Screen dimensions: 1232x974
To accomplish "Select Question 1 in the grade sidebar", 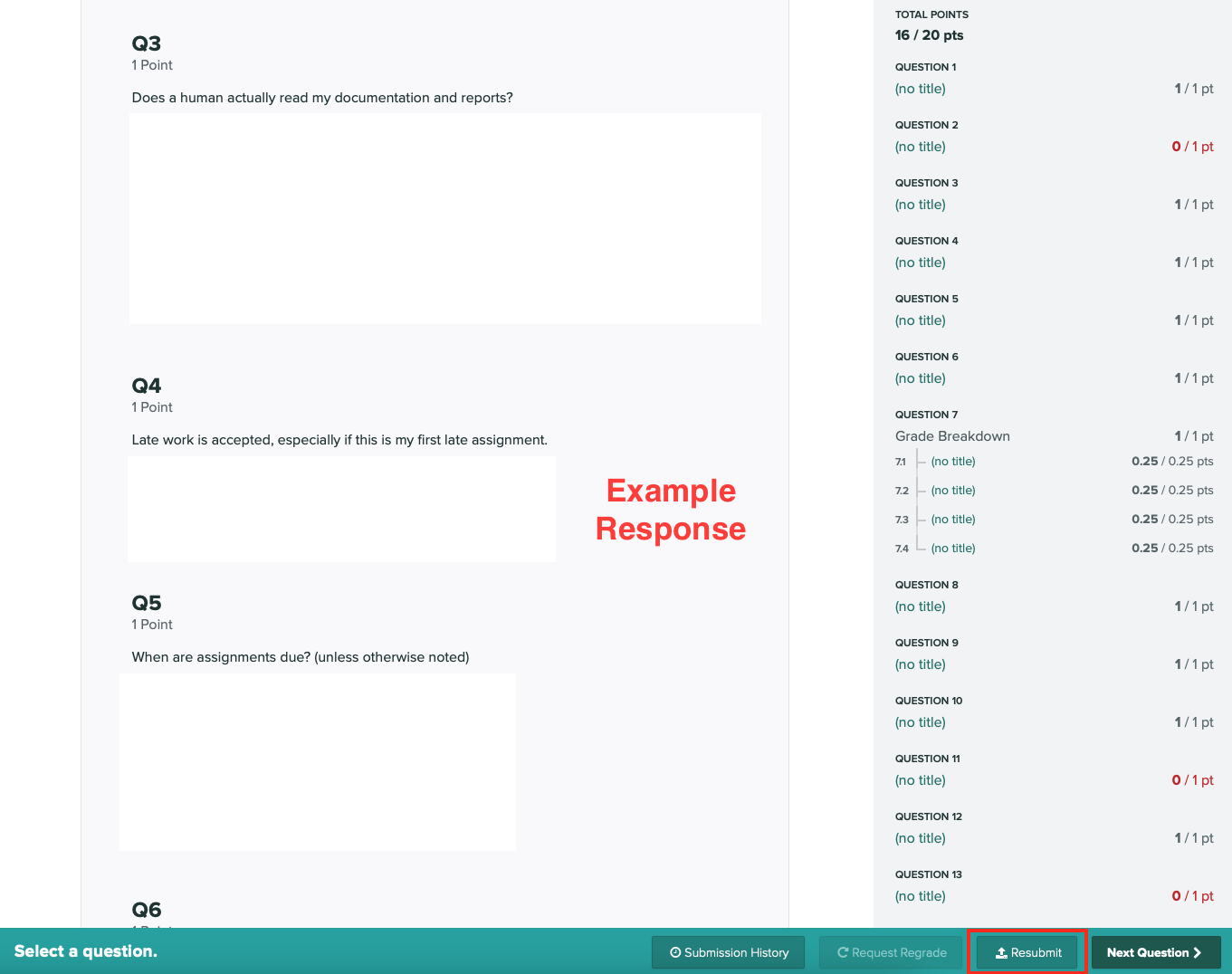I will [920, 89].
